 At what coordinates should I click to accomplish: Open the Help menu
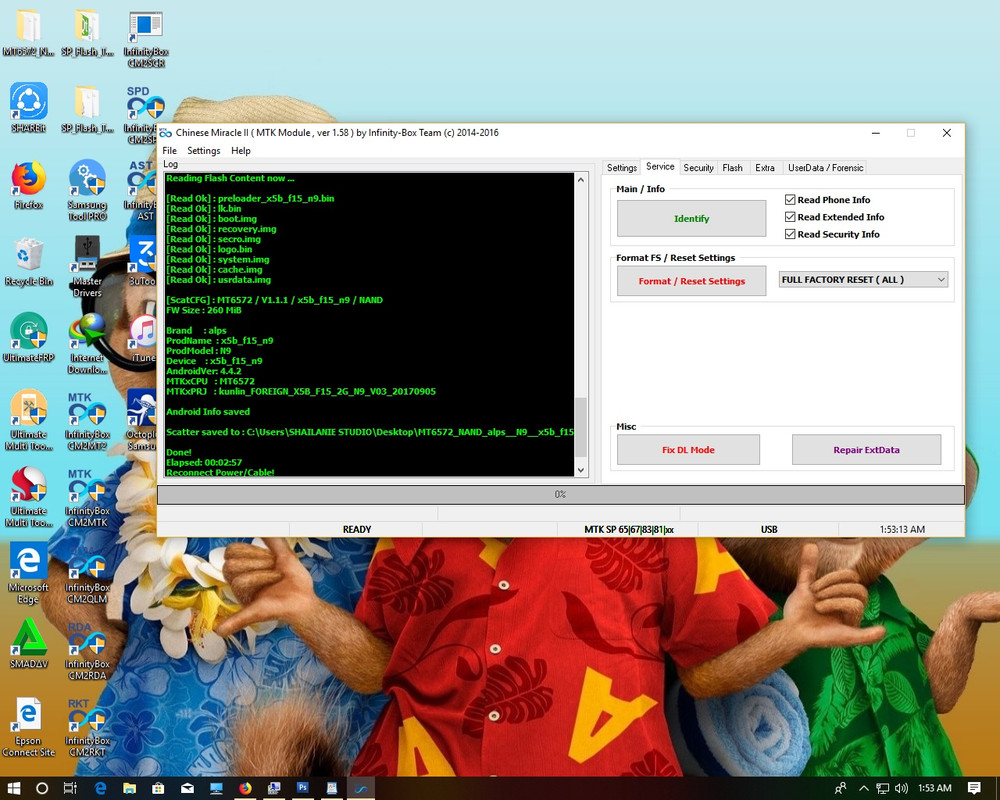click(240, 151)
